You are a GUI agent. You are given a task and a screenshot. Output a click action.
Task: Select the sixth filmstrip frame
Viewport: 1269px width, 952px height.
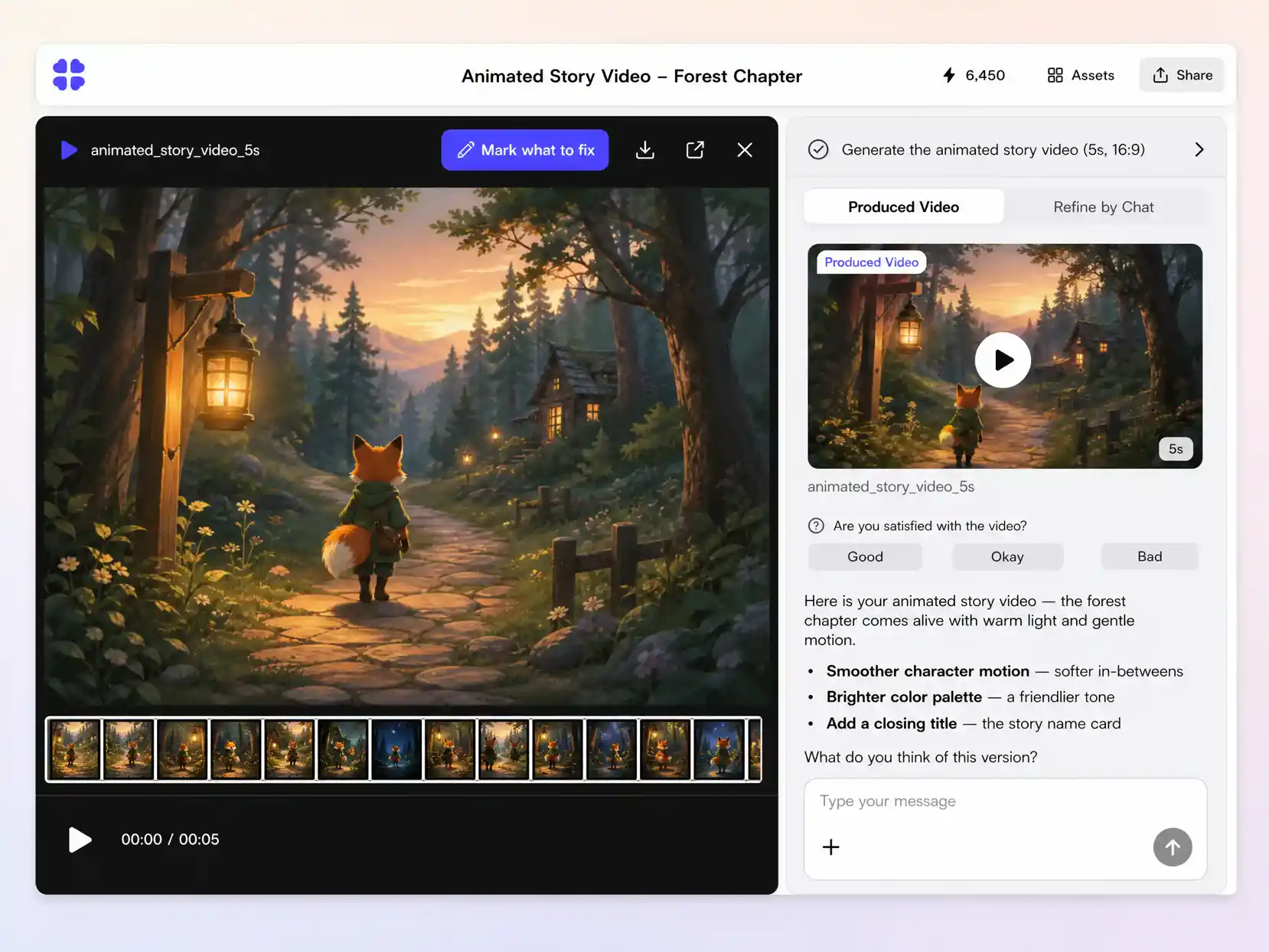[x=343, y=749]
